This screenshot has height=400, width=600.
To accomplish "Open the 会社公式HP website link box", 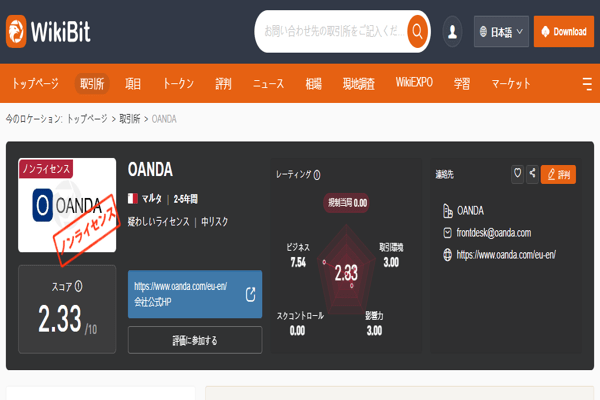I will point(195,294).
